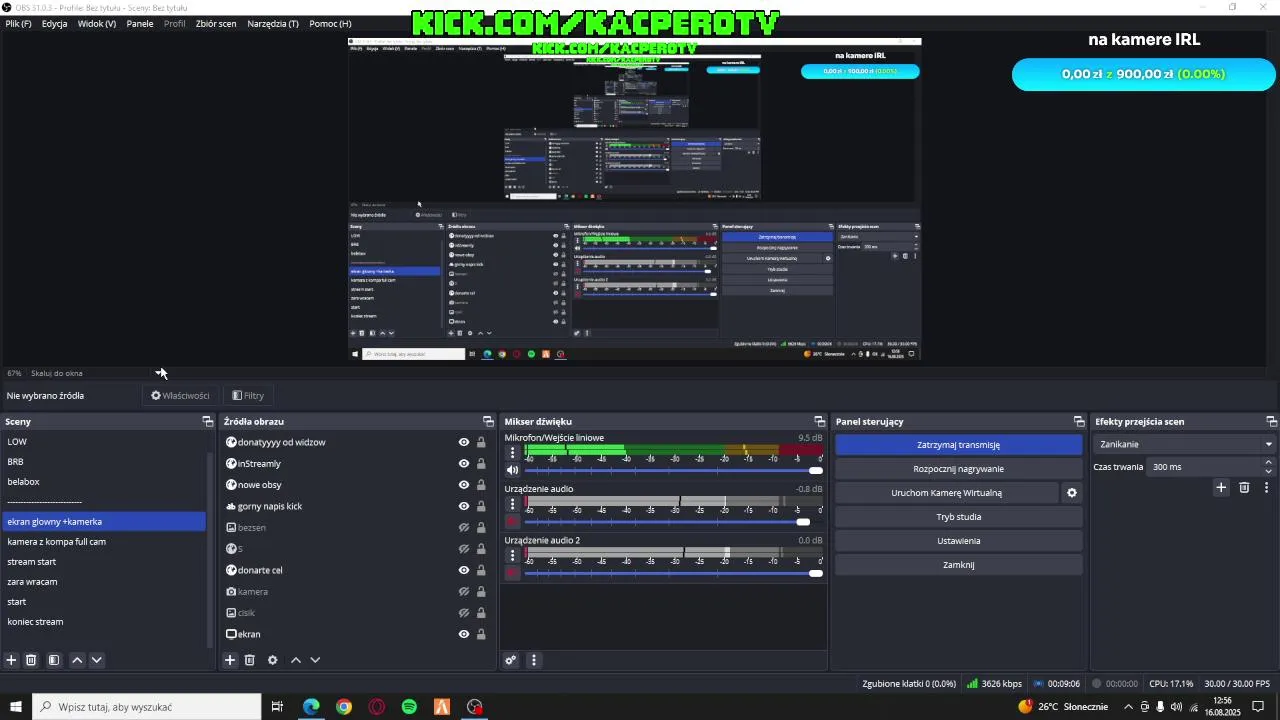Click Filtry button above panels
Image resolution: width=1280 pixels, height=720 pixels.
248,395
